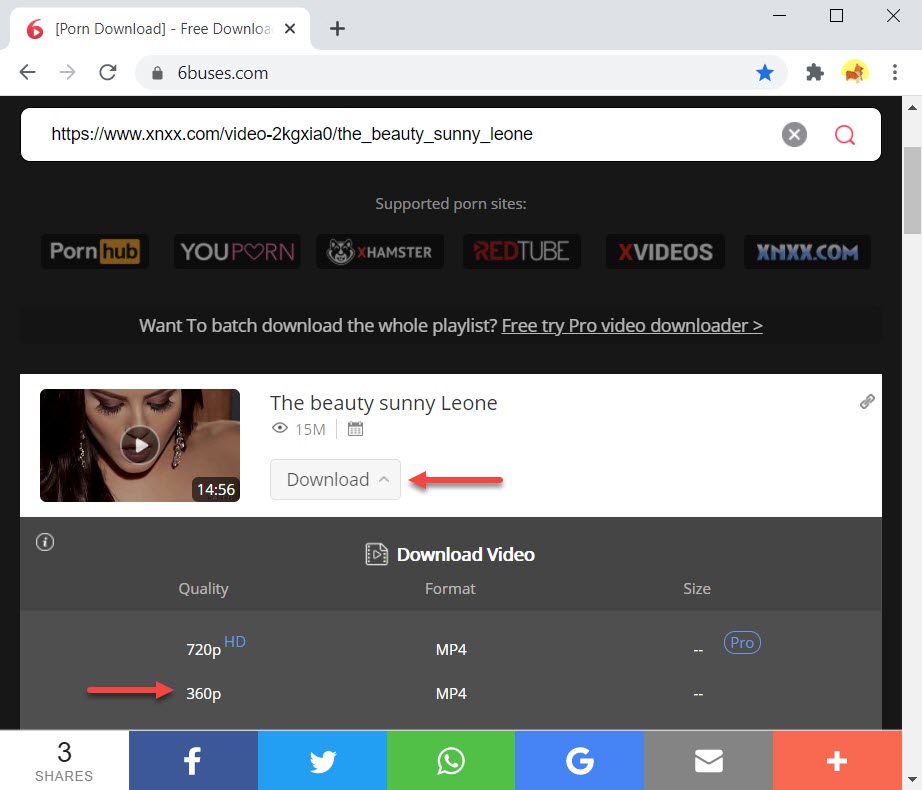Open a new browser tab
Viewport: 922px width, 790px height.
coord(337,28)
